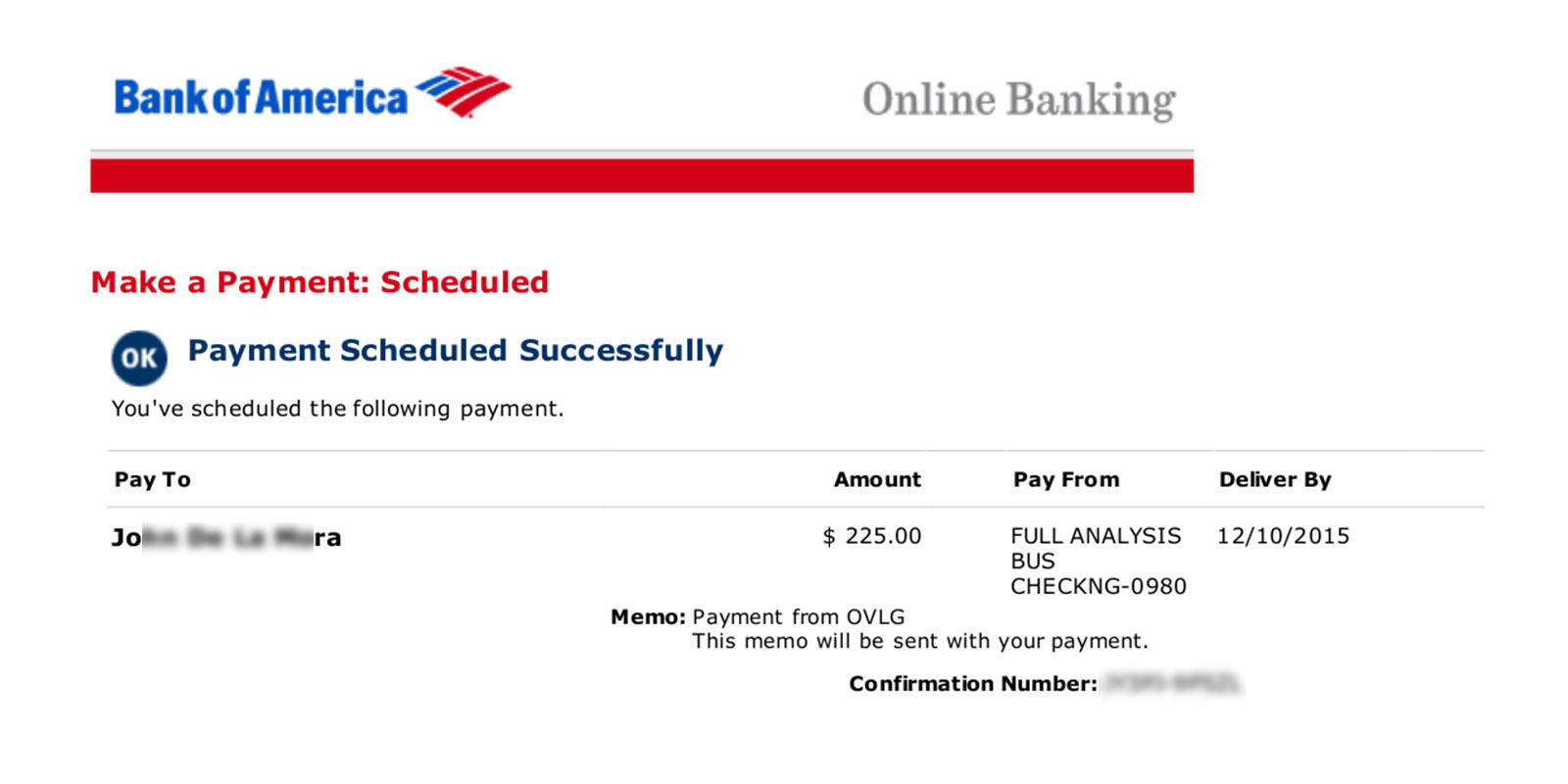Select the "Payment from OVLG" memo text

pos(799,616)
